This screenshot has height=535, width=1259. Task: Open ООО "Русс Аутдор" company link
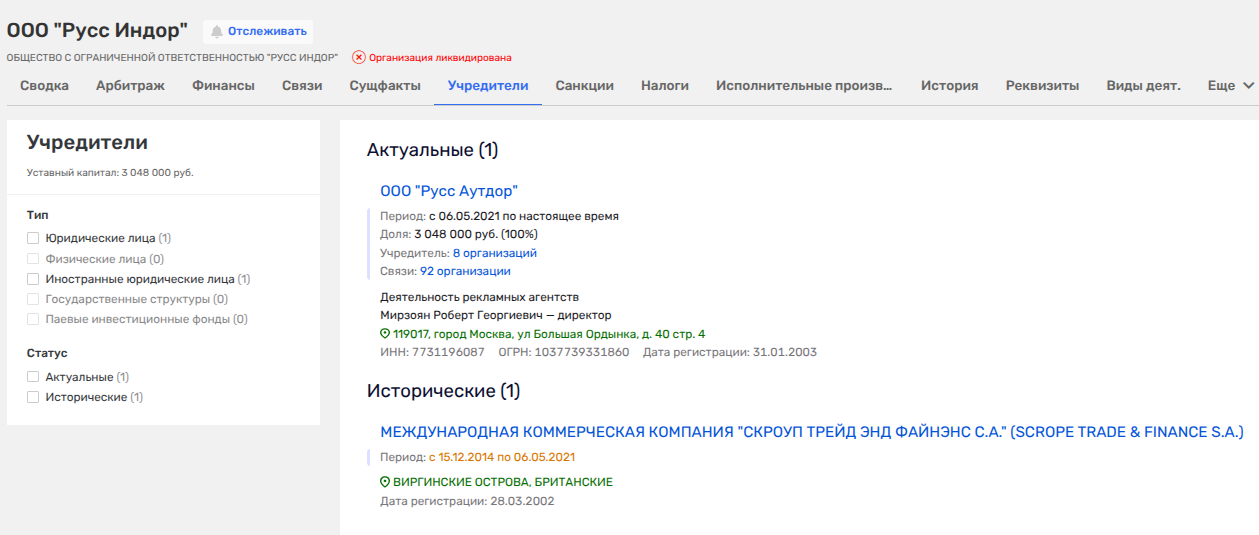(x=449, y=191)
